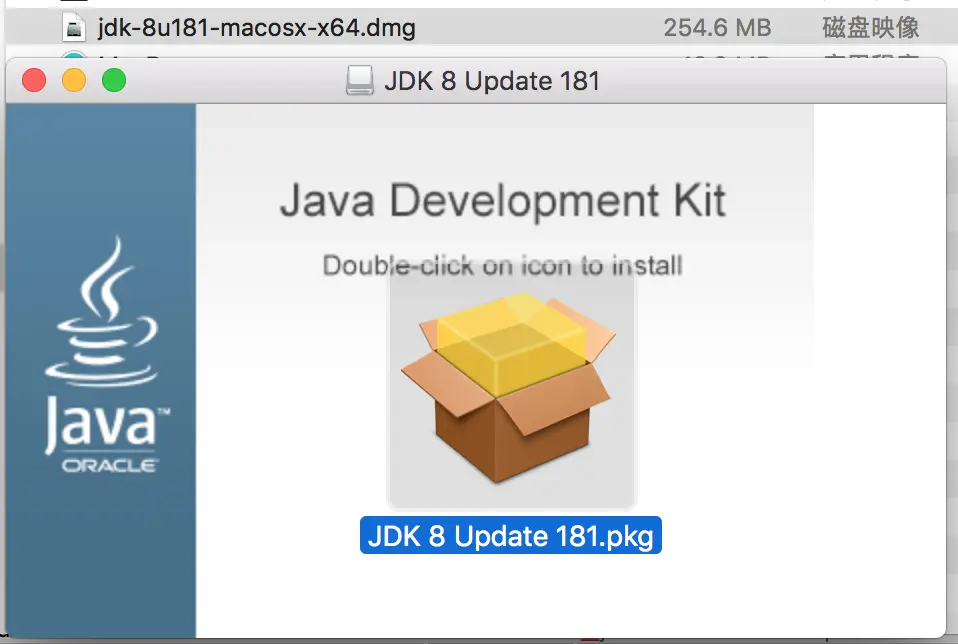The width and height of the screenshot is (958, 644).
Task: Click the 254.6 MB size value
Action: tap(717, 27)
